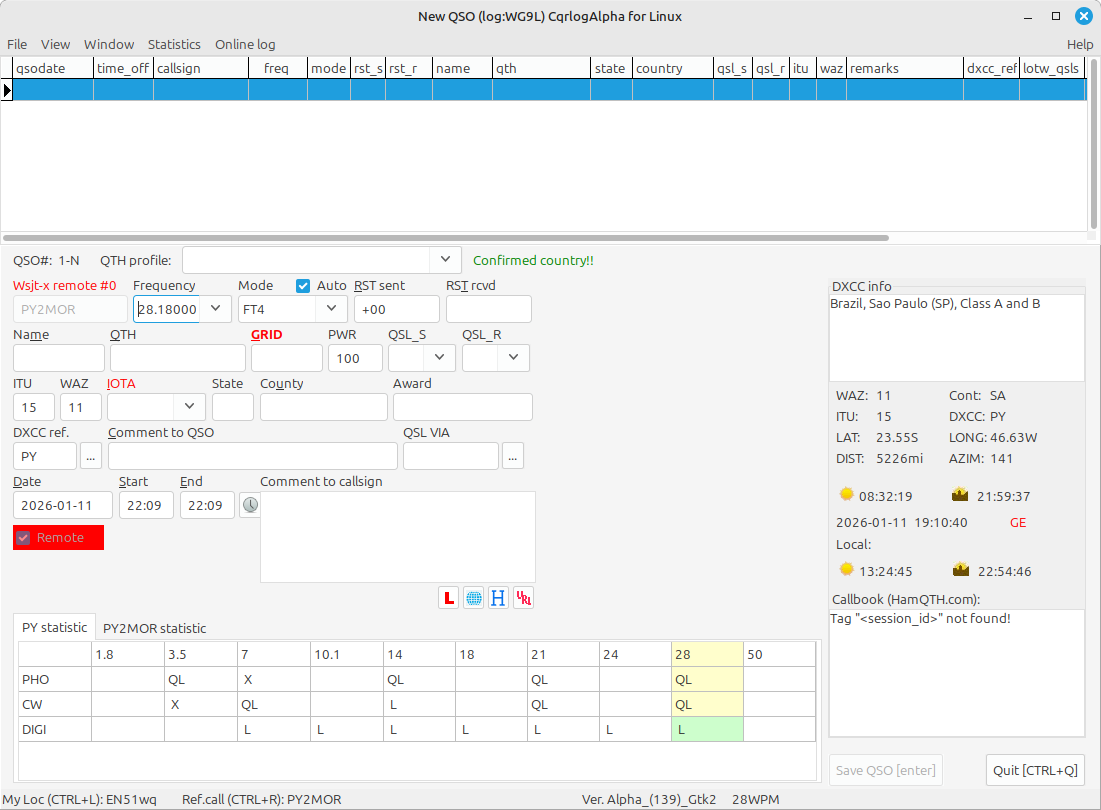The width and height of the screenshot is (1101, 810).
Task: Open the Online log menu
Action: pyautogui.click(x=245, y=44)
